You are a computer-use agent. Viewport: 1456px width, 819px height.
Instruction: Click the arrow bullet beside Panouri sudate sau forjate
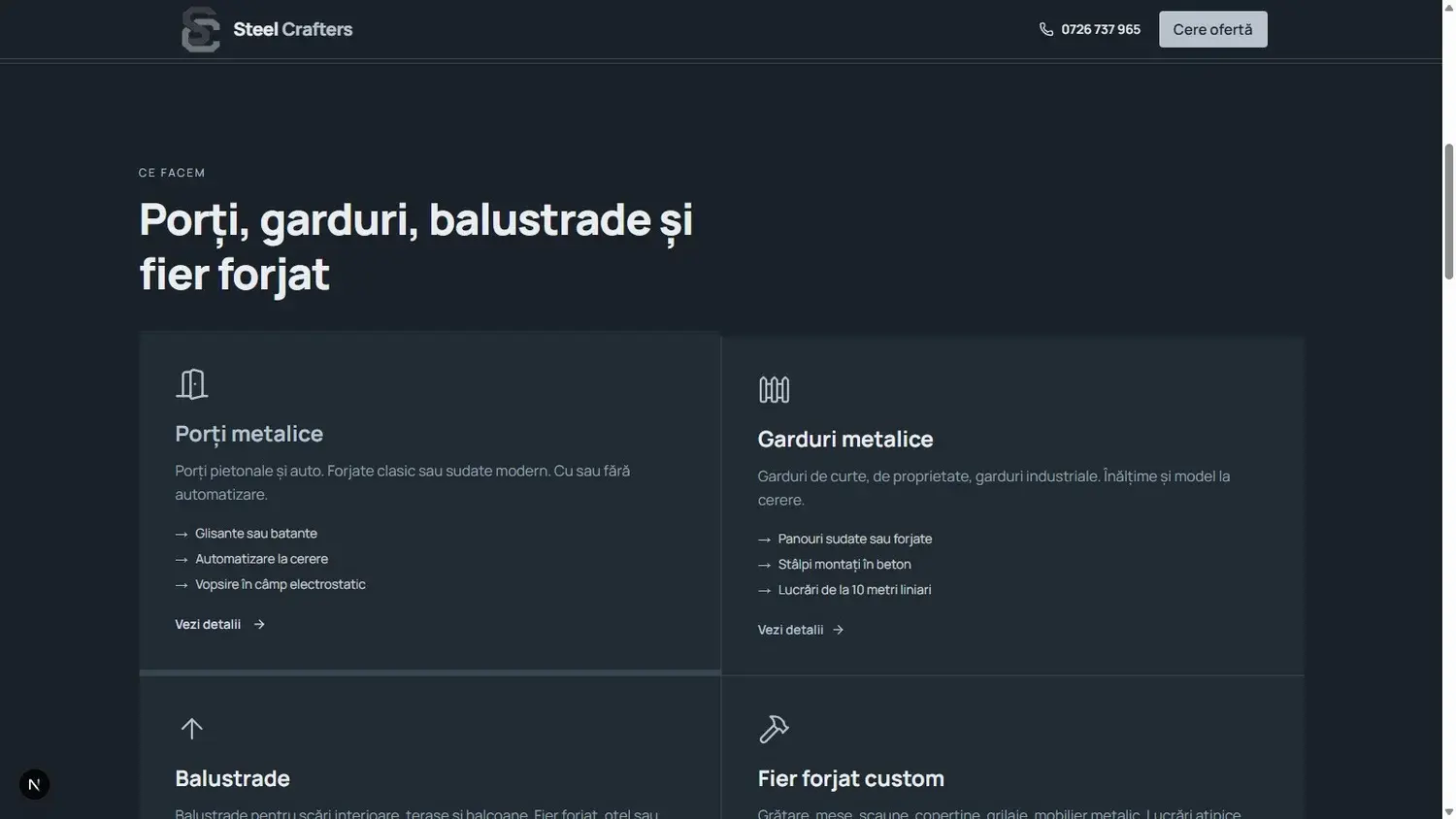(x=764, y=540)
